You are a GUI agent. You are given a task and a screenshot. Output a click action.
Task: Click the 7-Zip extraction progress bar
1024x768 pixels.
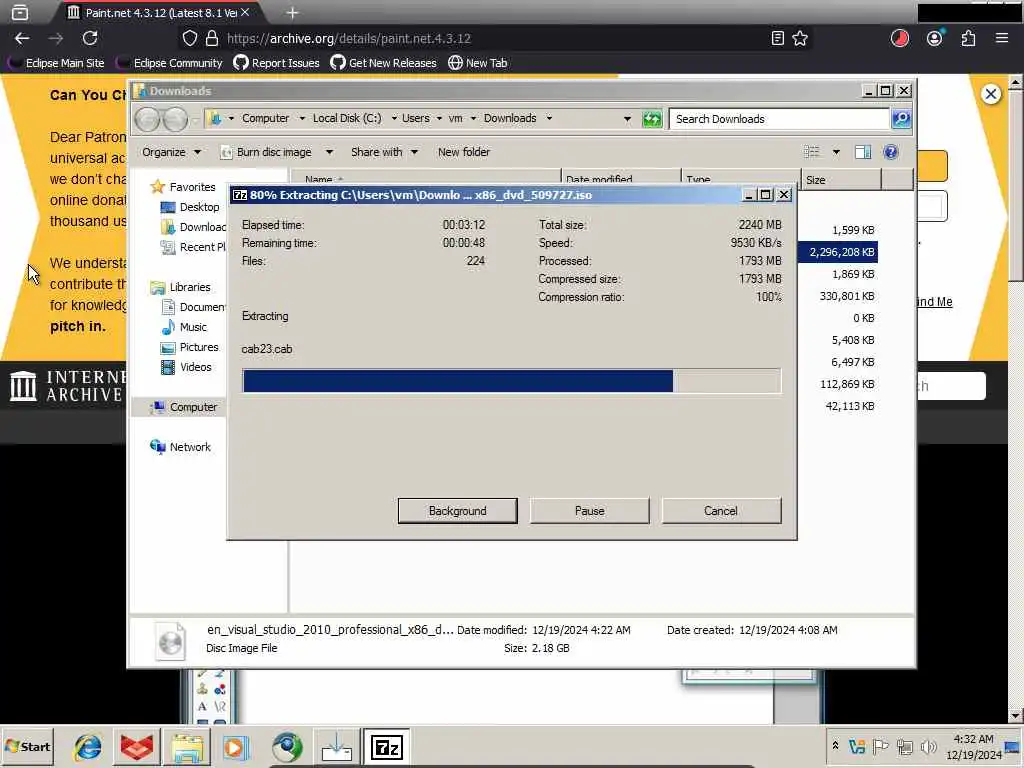click(511, 381)
